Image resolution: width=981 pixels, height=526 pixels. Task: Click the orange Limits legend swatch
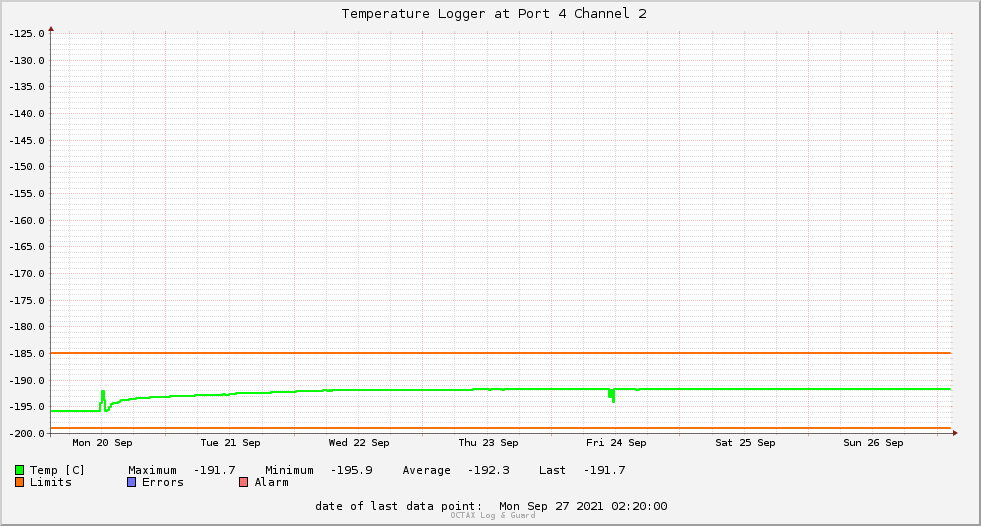click(19, 482)
